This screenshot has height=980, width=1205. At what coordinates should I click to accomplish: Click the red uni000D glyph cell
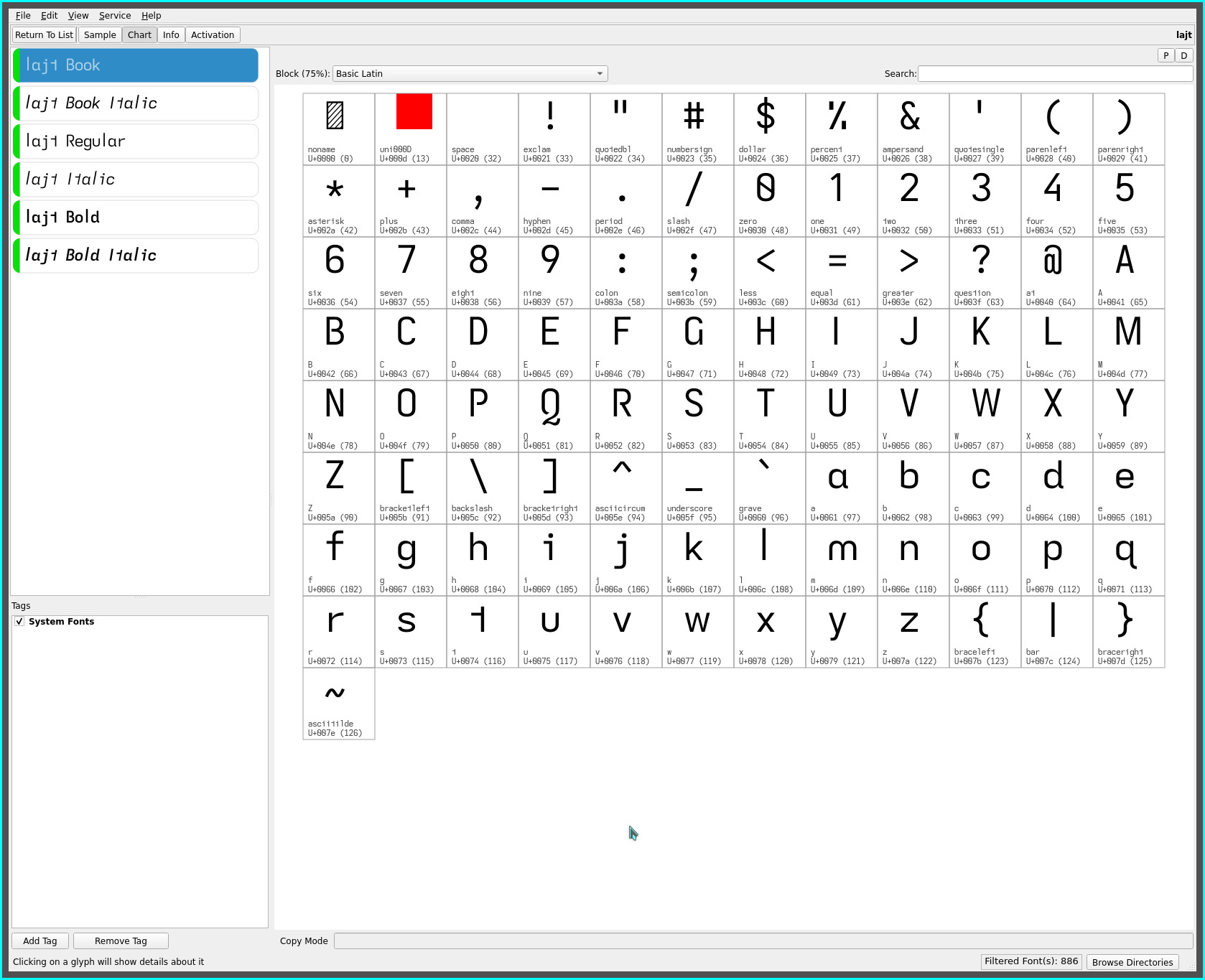coord(411,129)
